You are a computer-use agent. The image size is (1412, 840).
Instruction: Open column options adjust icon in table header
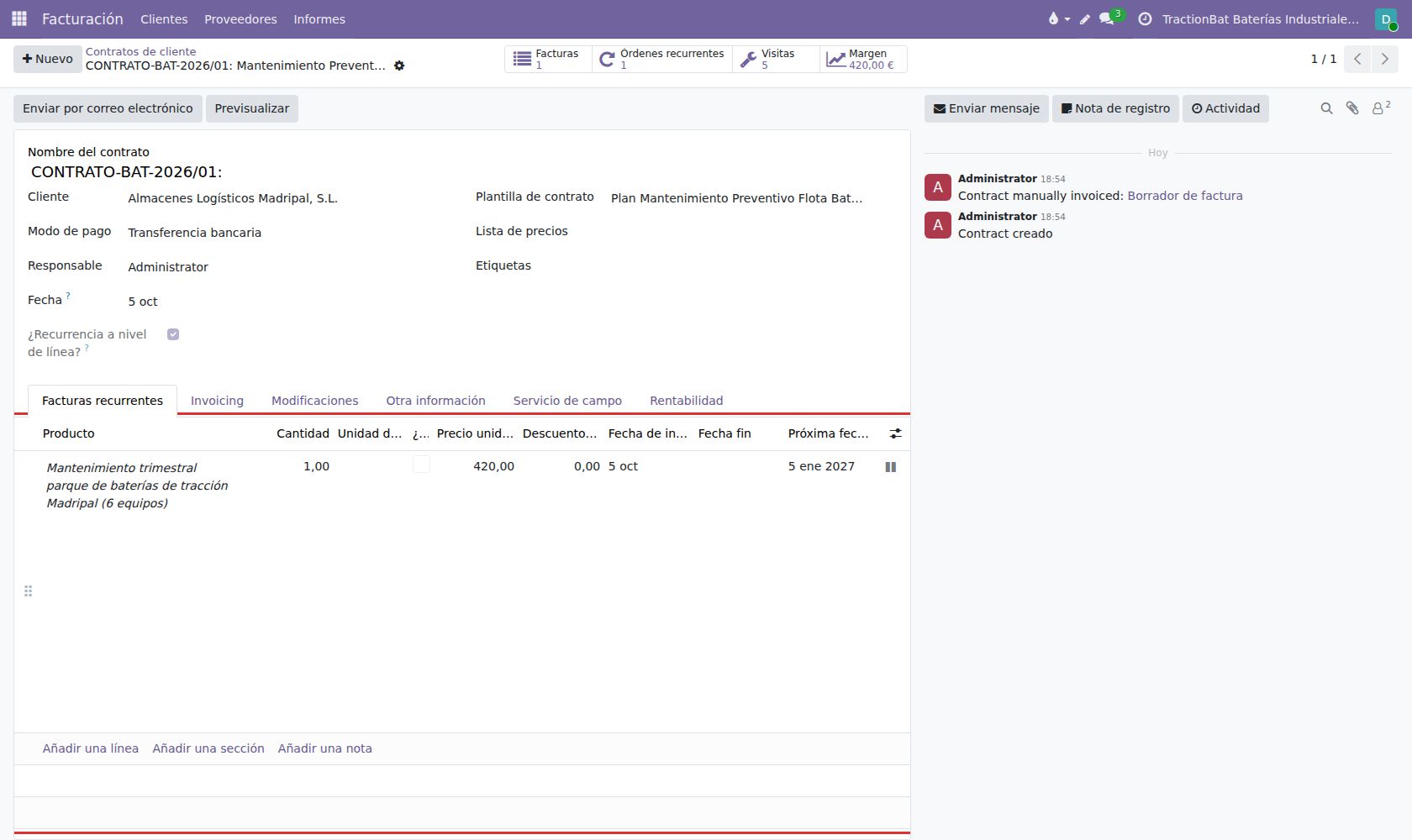coord(896,433)
